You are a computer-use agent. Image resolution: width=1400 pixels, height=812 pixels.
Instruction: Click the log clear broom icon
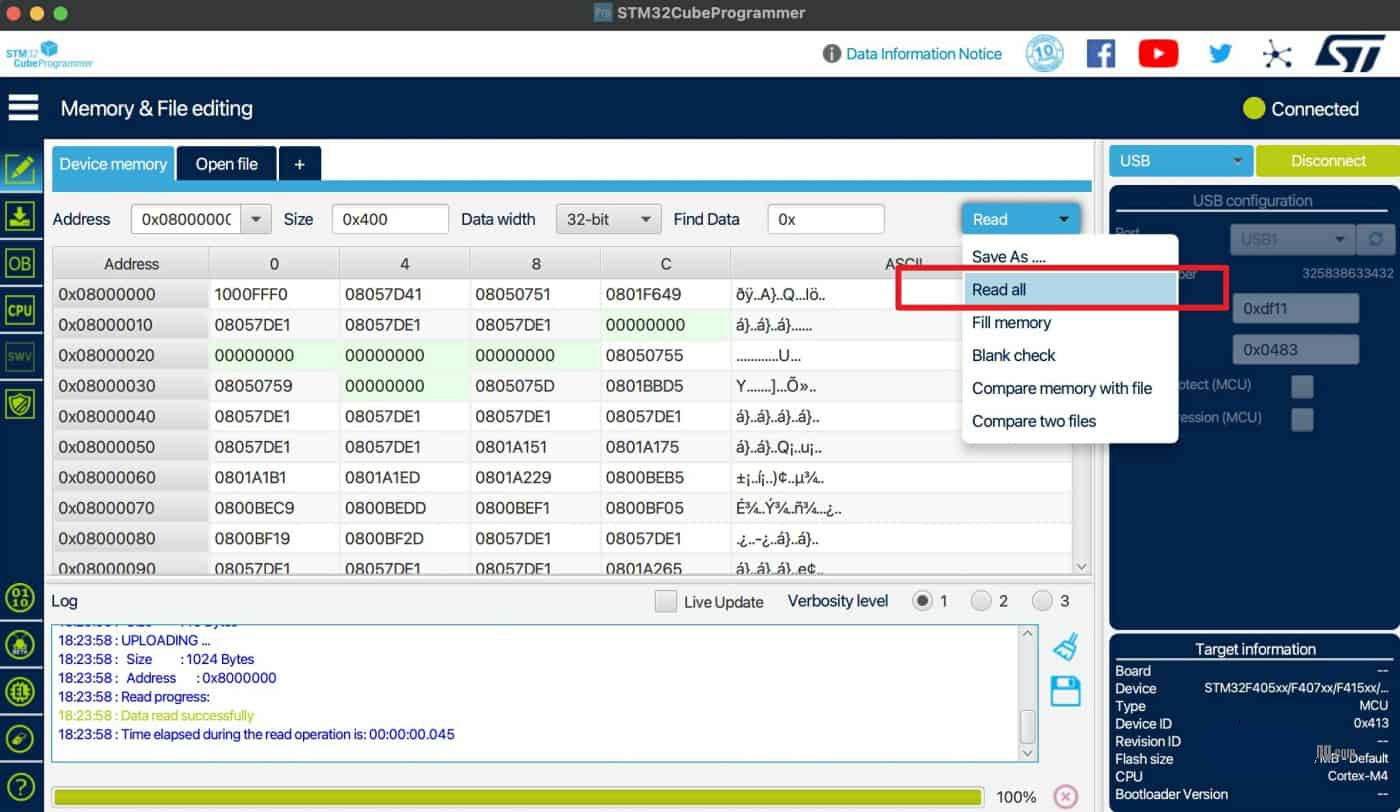point(1065,647)
